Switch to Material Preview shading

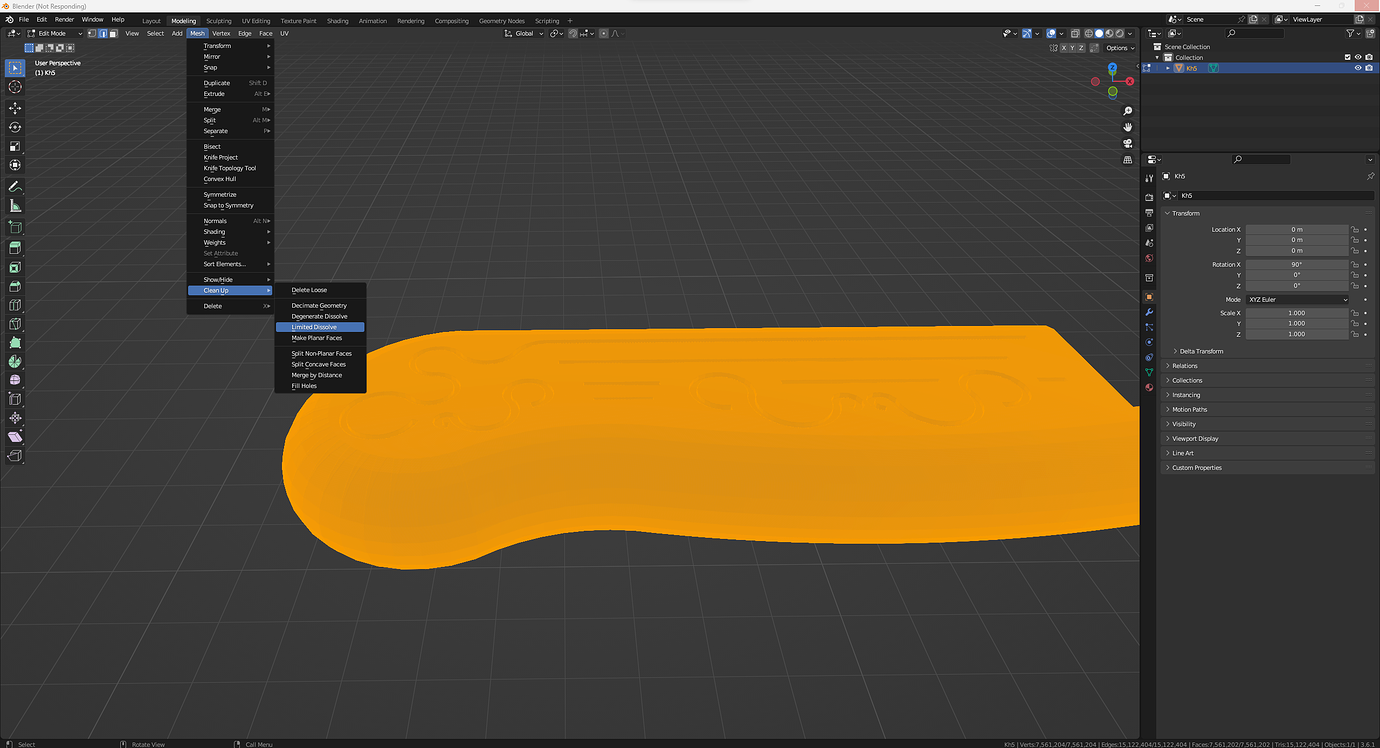click(x=1109, y=33)
